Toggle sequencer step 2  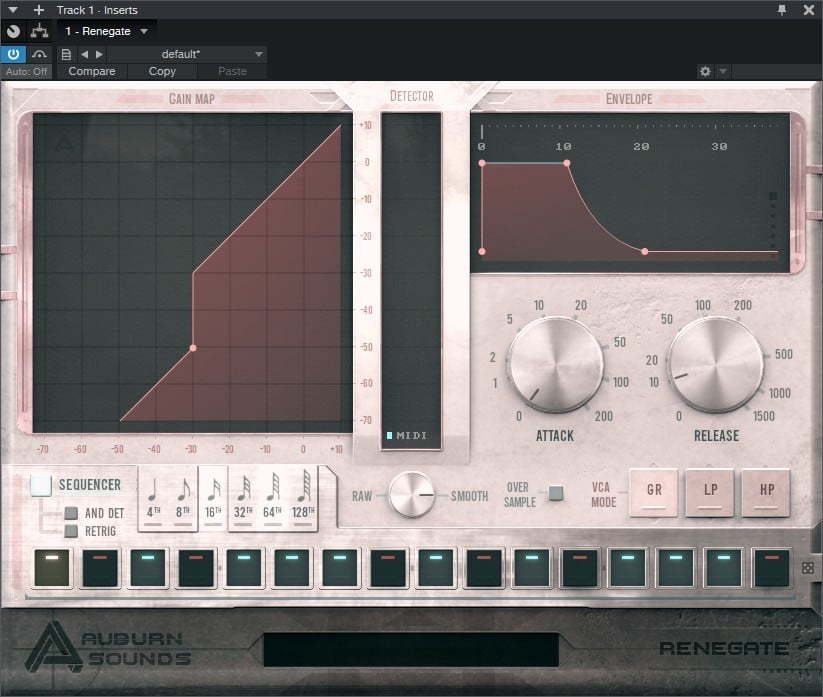coord(100,567)
